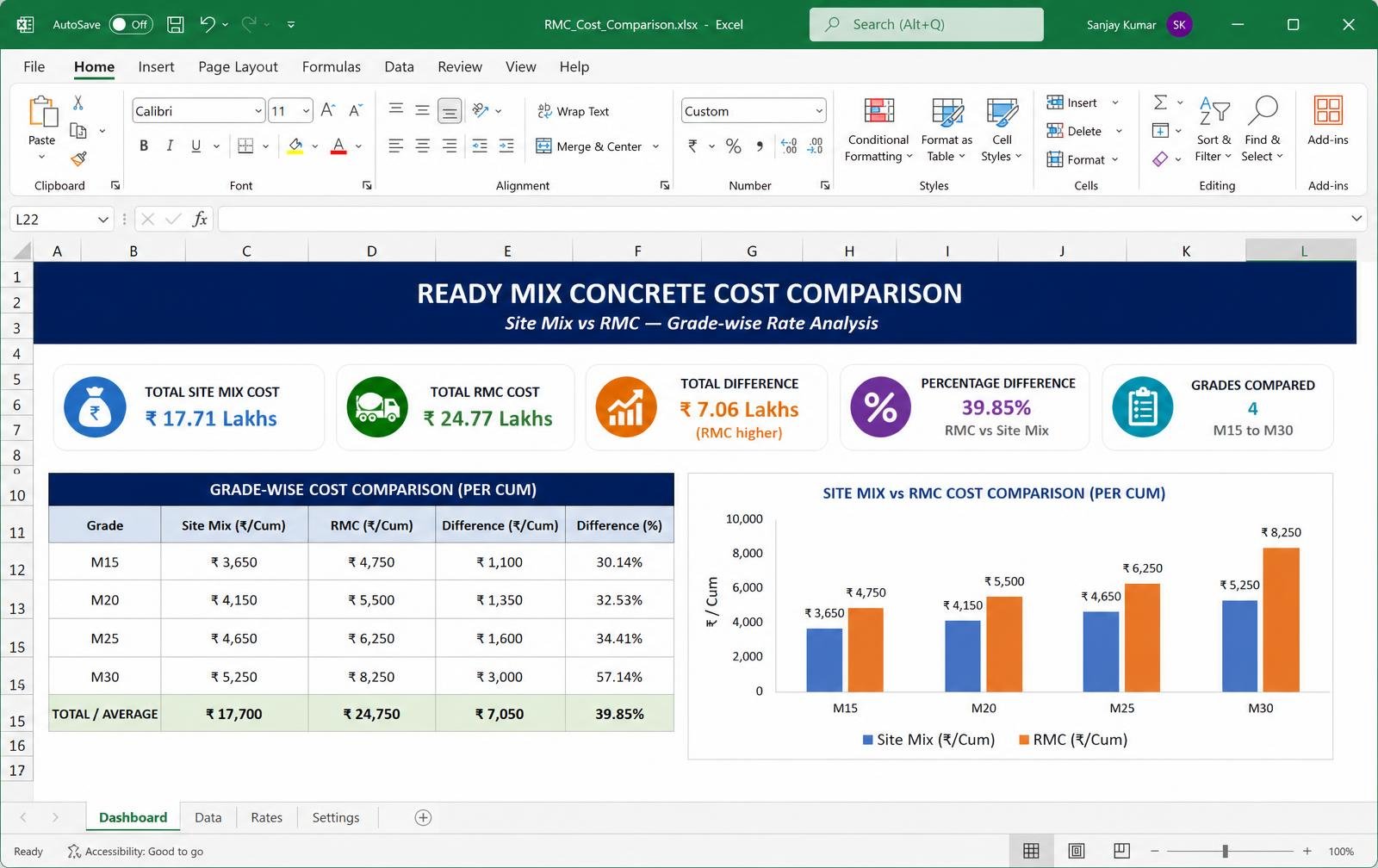Switch to Page Layout view in status bar
1378x868 pixels.
[1077, 851]
